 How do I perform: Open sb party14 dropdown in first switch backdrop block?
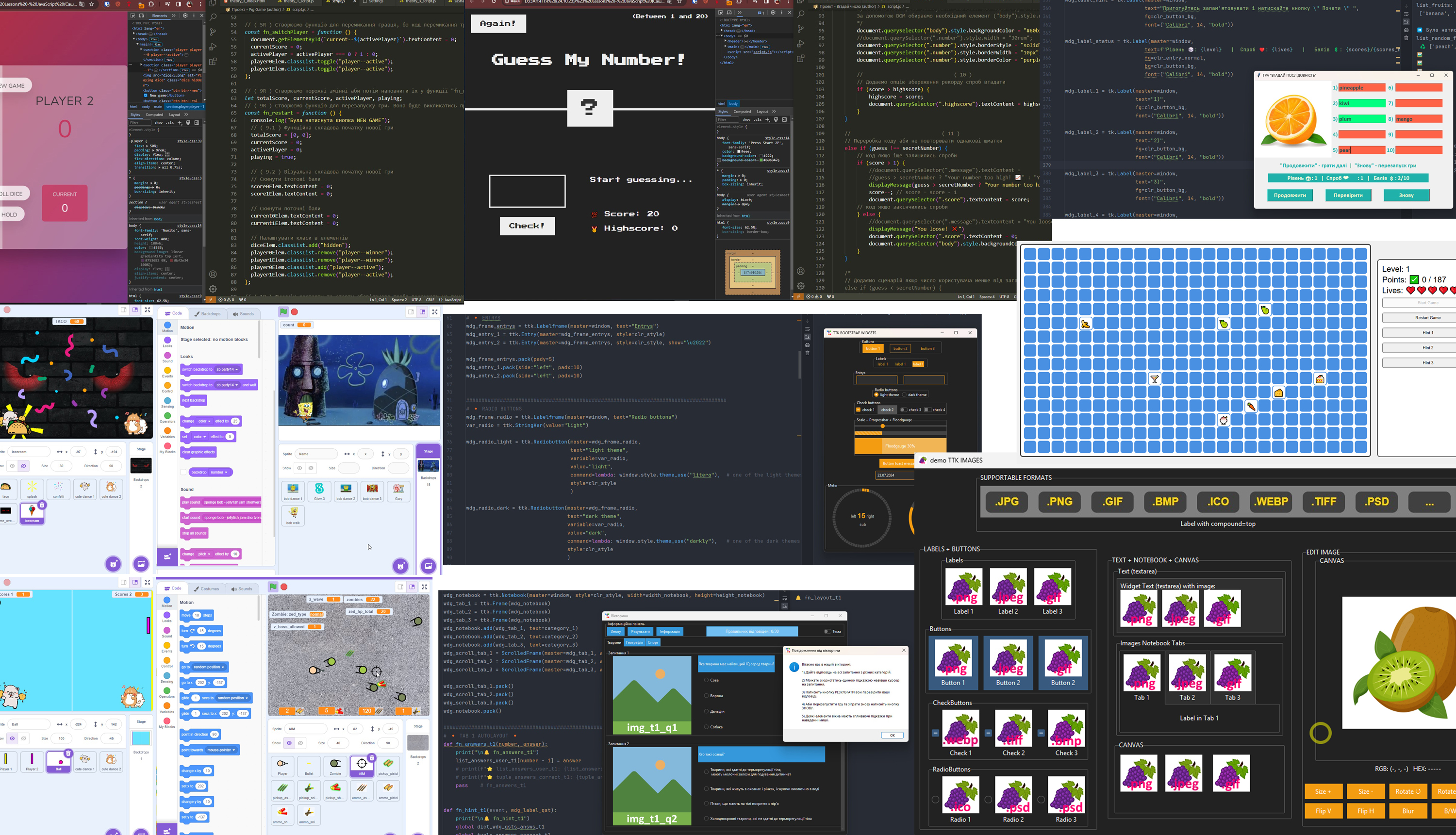(227, 369)
